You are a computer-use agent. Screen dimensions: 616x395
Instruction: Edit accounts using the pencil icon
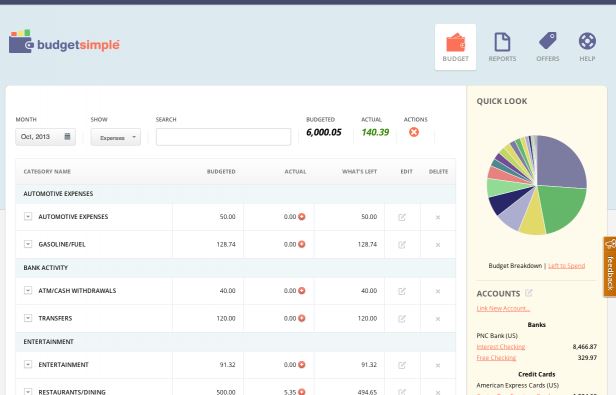(529, 293)
